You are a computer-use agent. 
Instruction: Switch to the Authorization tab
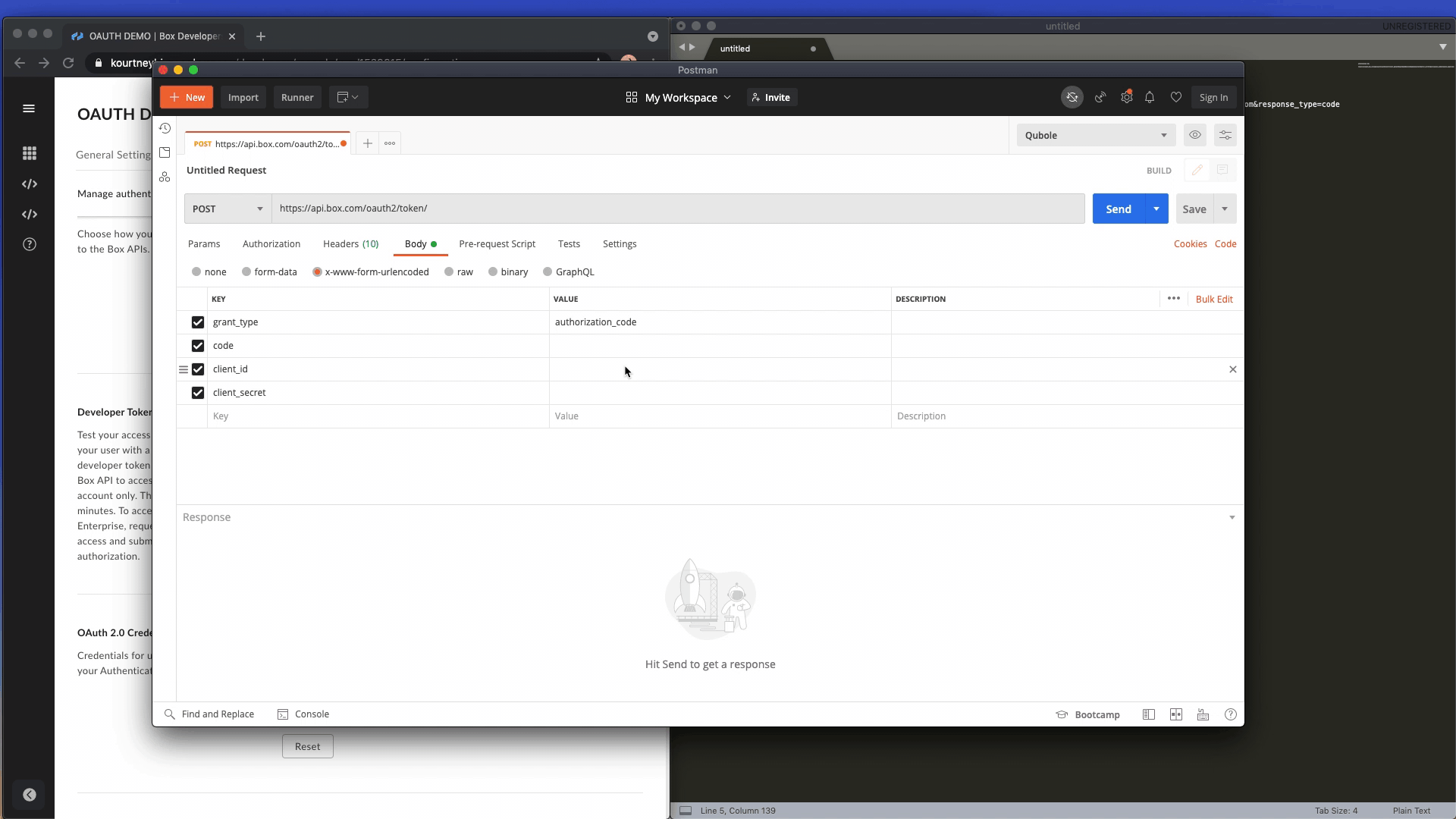pyautogui.click(x=271, y=244)
